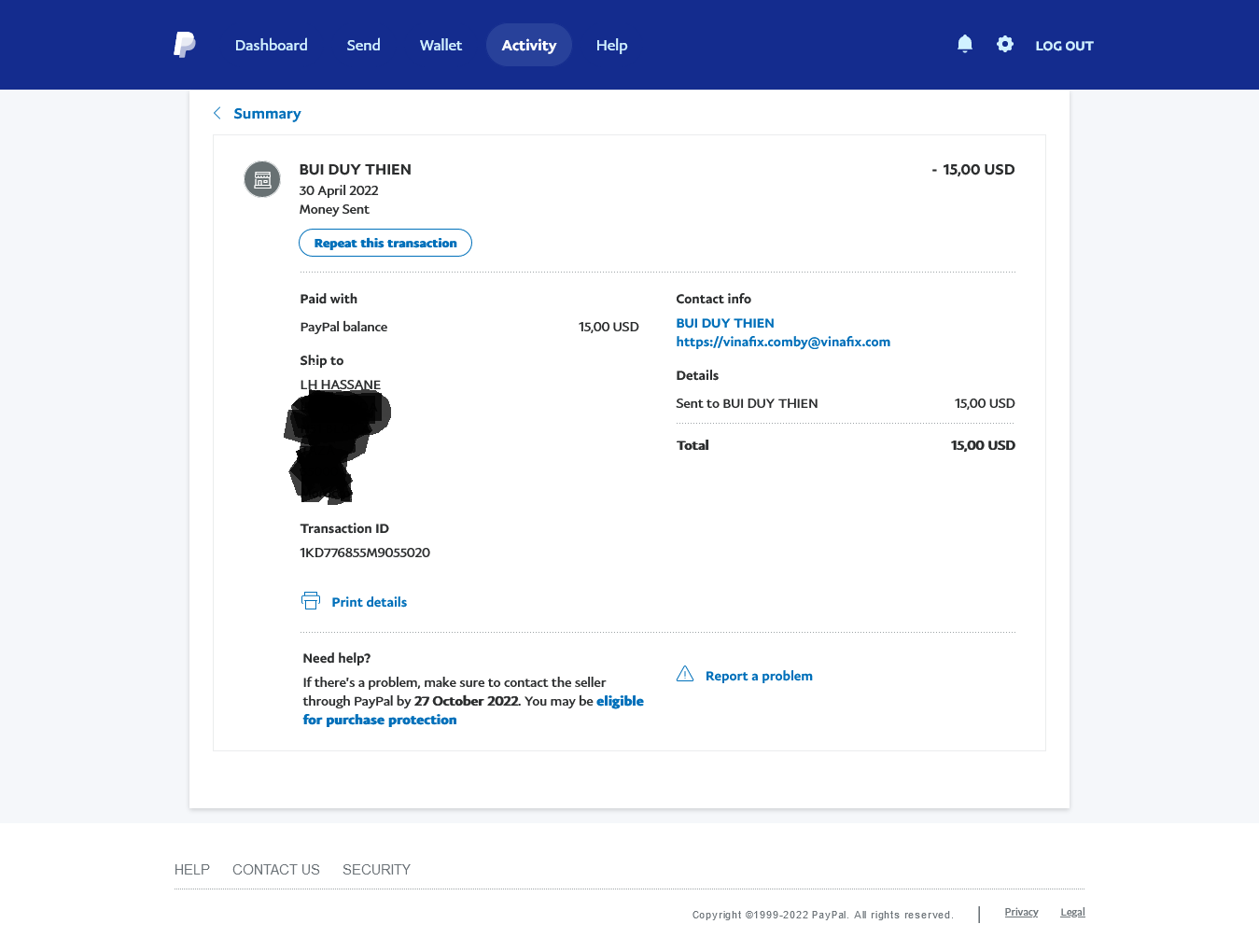Click the vinafix.com contact address link
Image resolution: width=1259 pixels, height=952 pixels.
tap(783, 342)
